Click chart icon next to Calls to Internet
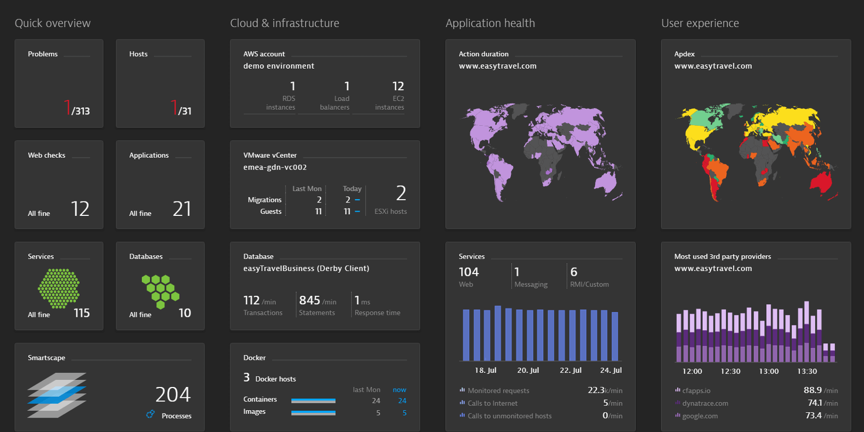The width and height of the screenshot is (864, 432). (462, 403)
